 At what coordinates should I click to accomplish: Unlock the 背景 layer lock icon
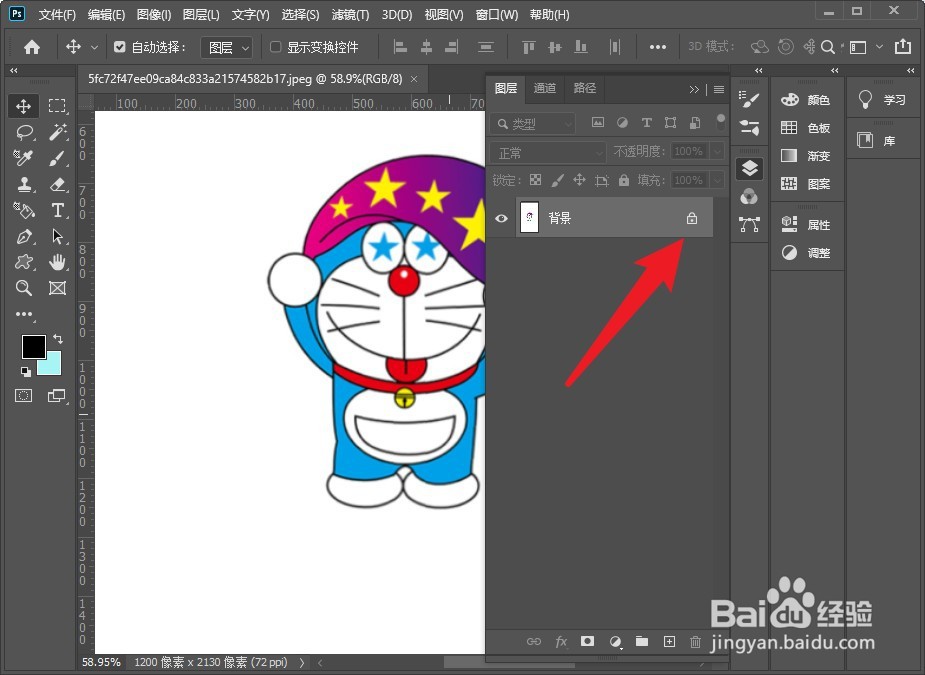tap(691, 218)
